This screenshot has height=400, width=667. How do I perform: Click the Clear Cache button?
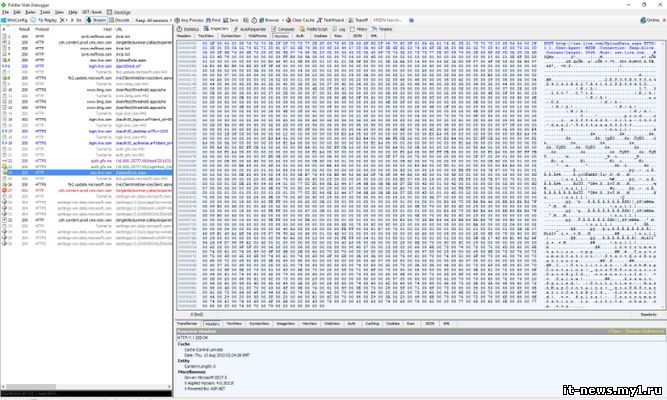coord(300,20)
